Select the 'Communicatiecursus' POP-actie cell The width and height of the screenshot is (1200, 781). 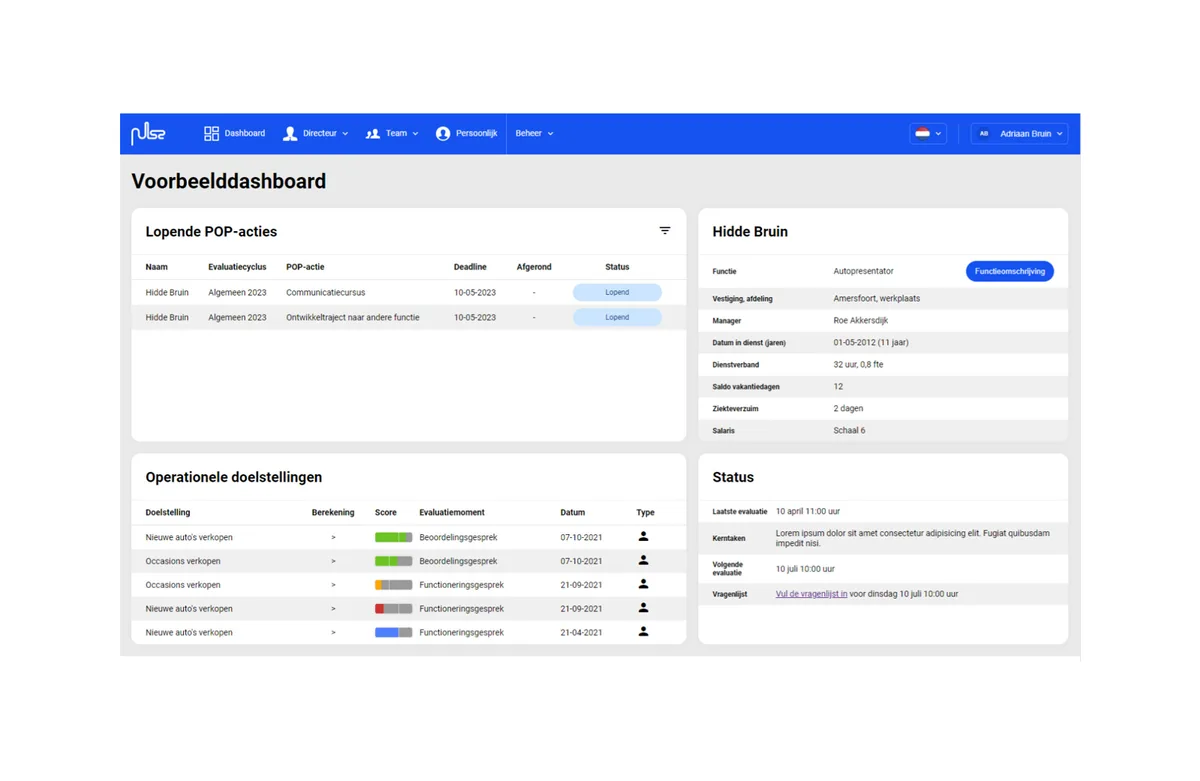326,293
